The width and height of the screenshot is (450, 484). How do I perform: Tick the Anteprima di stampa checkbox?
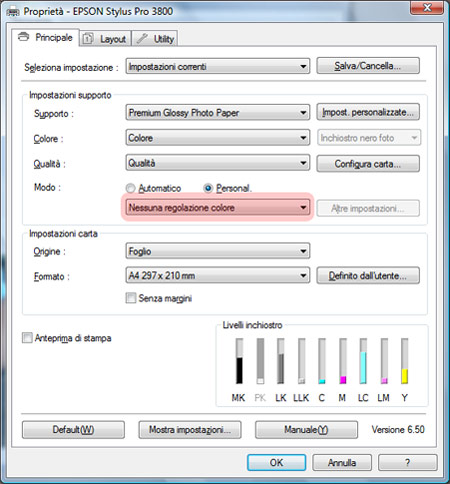27,338
